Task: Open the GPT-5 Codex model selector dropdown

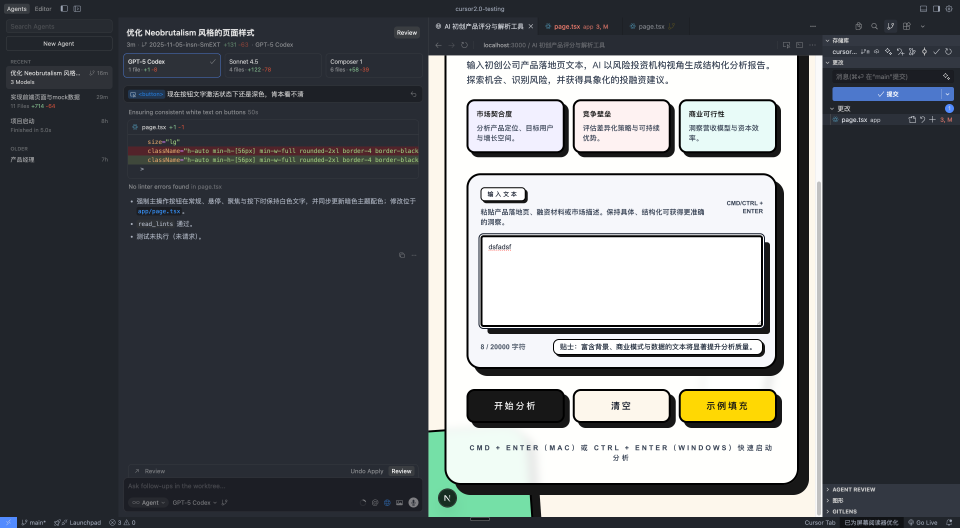Action: [x=194, y=502]
